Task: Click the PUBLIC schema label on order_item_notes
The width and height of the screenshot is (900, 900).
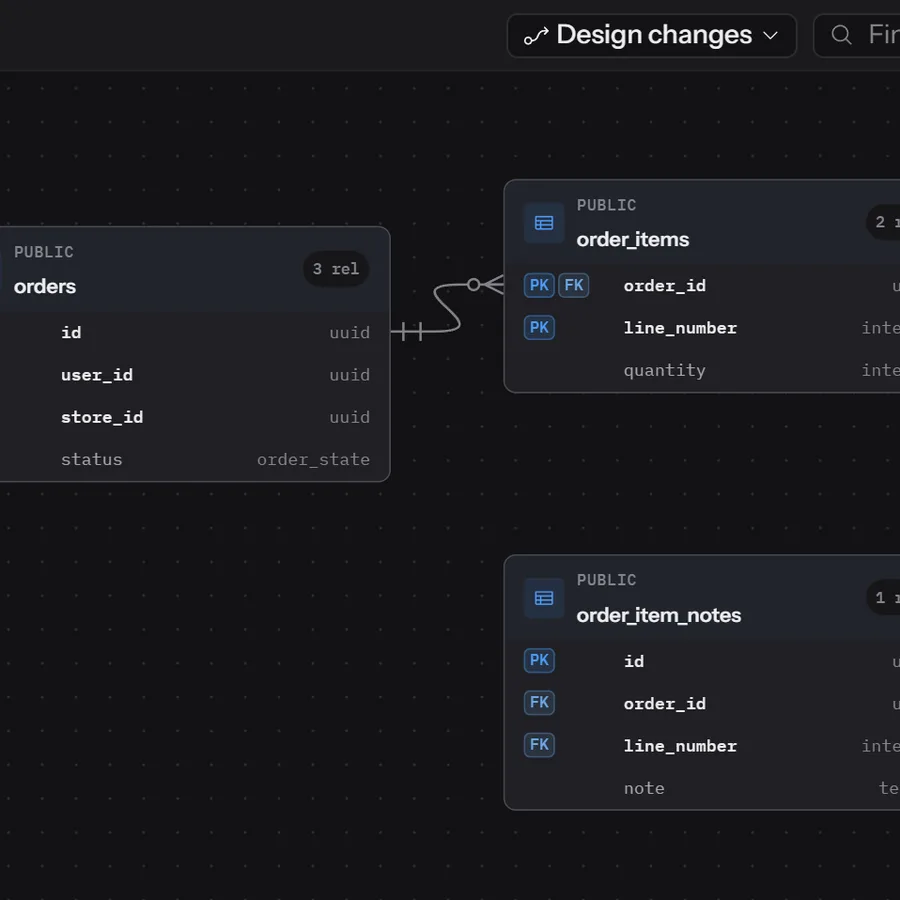Action: pos(606,580)
